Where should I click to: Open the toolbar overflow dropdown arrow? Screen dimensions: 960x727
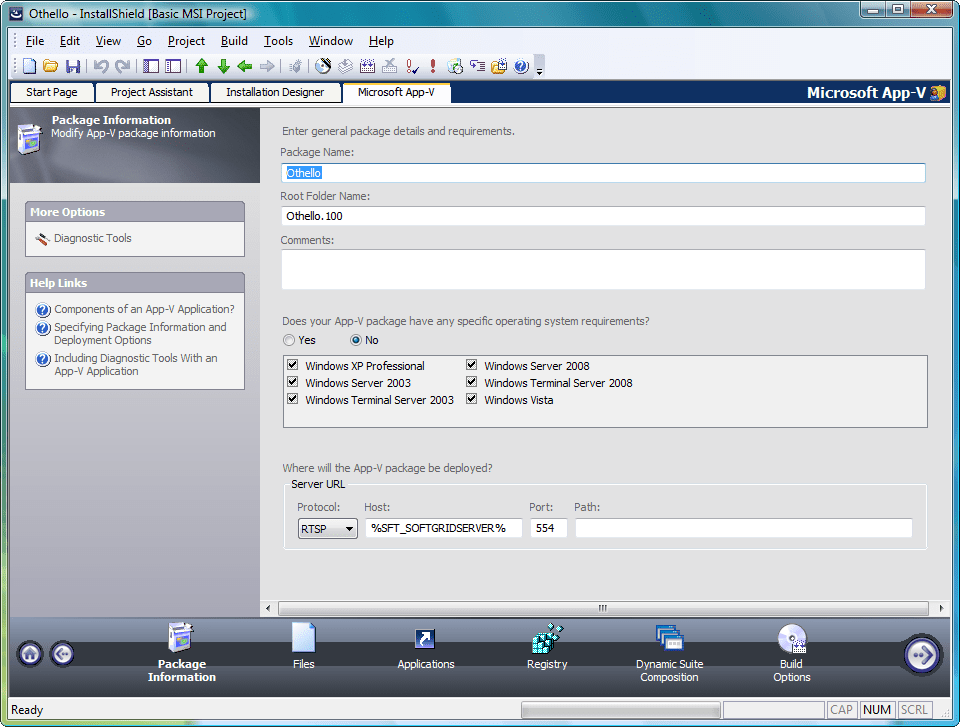[x=540, y=70]
